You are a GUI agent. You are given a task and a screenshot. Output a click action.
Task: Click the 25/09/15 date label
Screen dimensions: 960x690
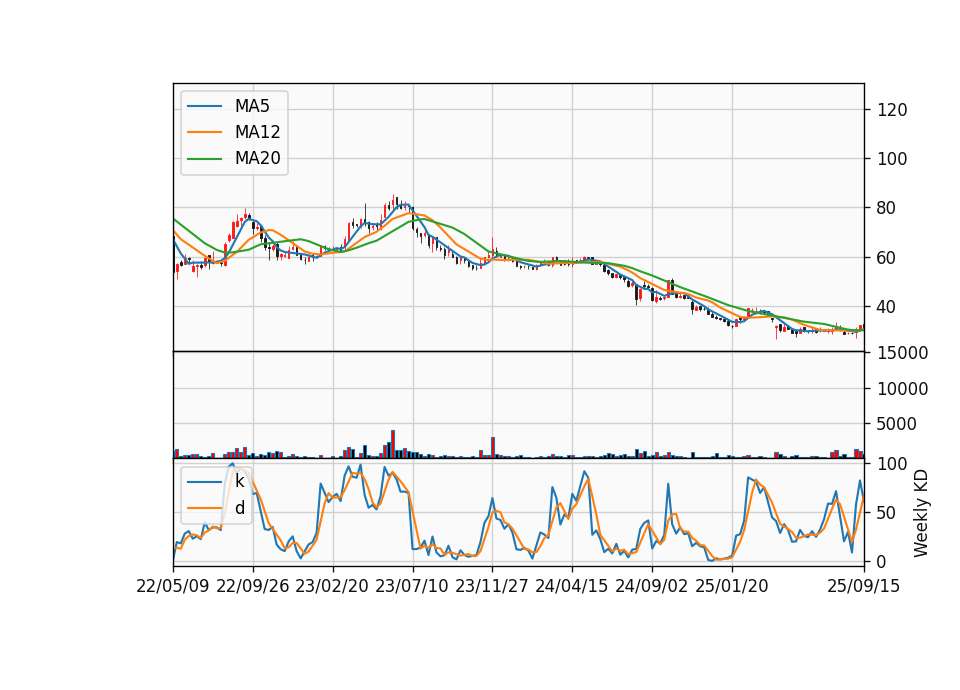[x=864, y=586]
